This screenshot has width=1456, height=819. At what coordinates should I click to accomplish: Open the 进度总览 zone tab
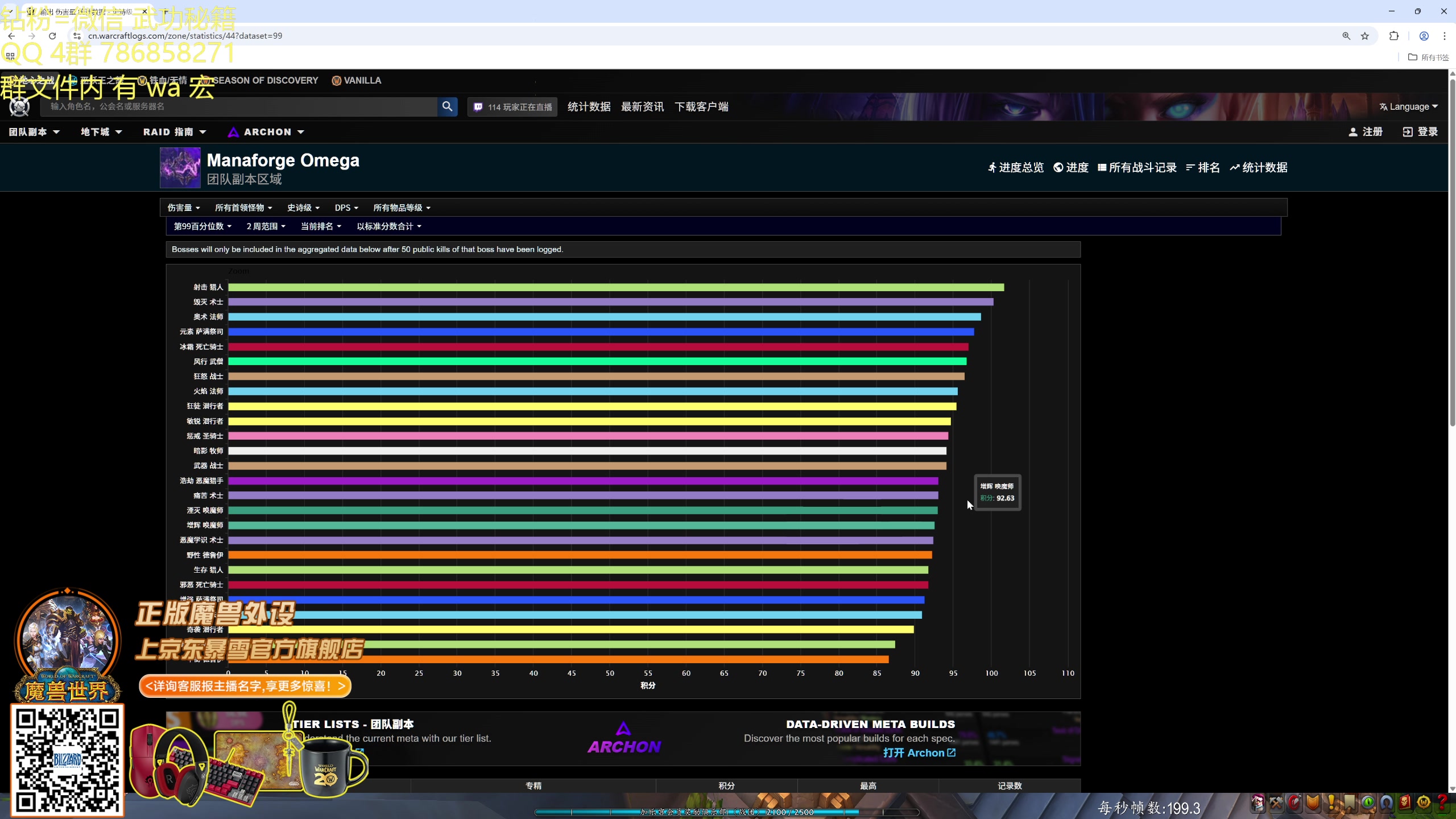tap(1016, 167)
